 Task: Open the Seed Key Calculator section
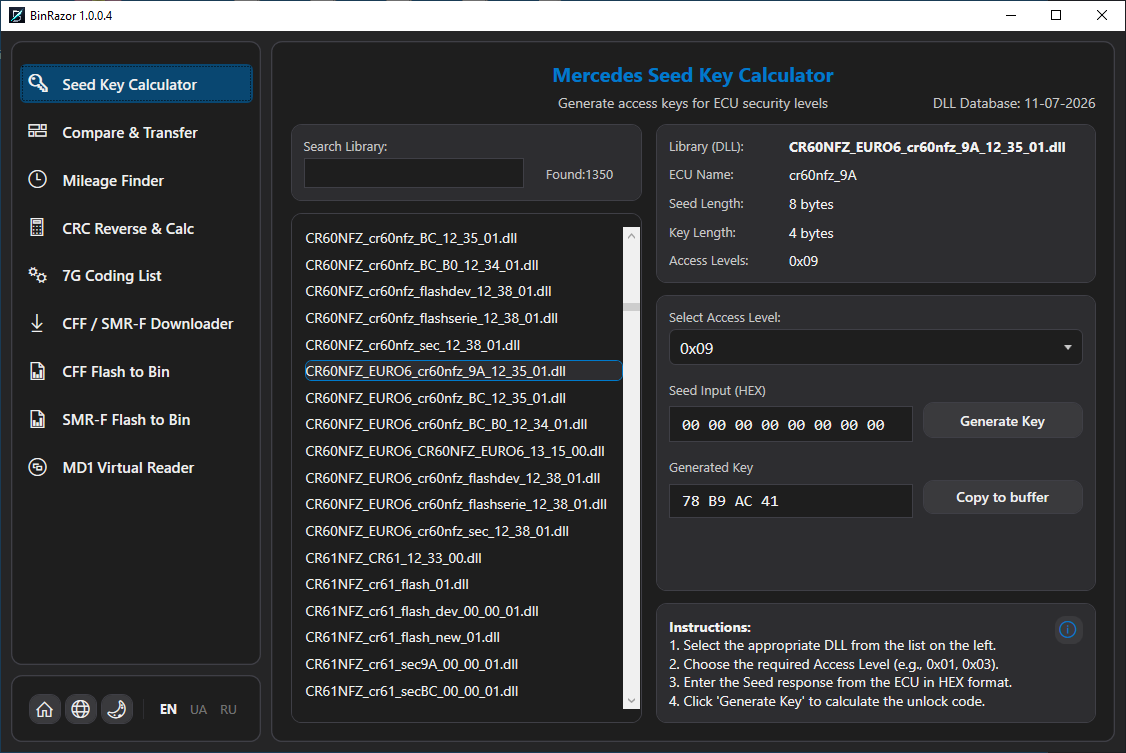[136, 84]
